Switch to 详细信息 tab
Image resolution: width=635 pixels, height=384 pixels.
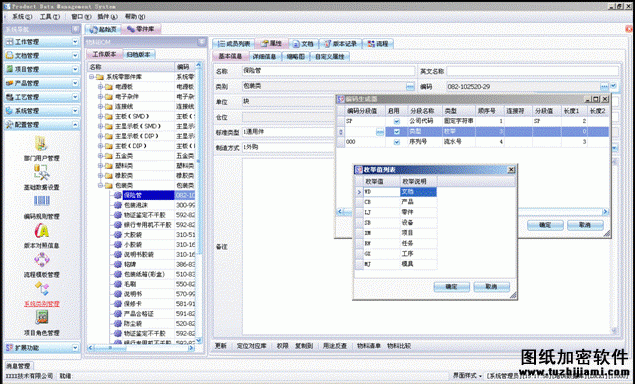click(264, 57)
